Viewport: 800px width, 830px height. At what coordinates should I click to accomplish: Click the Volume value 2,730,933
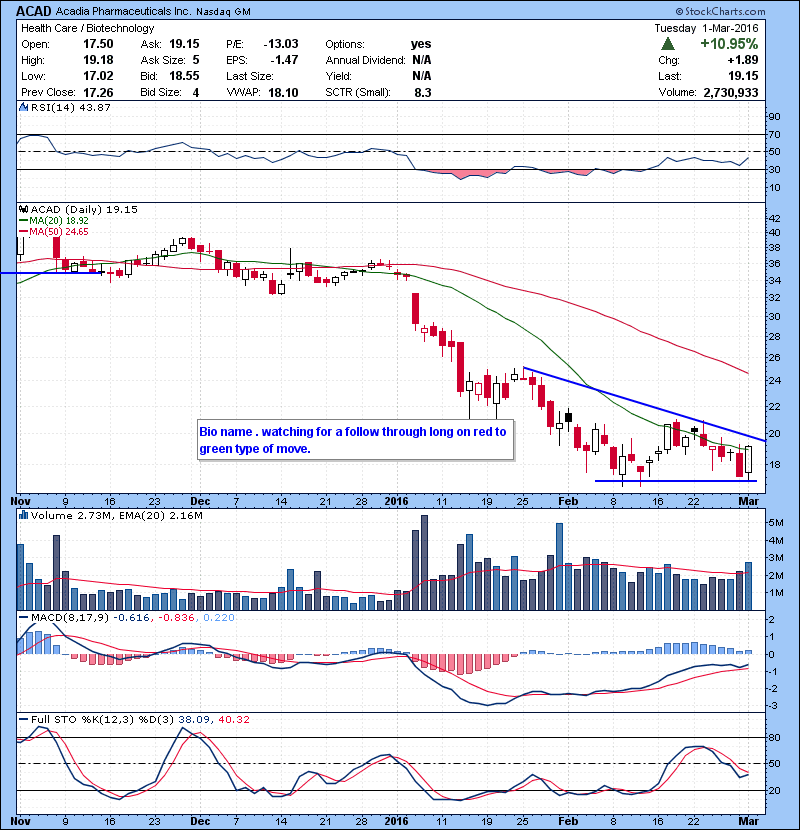click(731, 93)
